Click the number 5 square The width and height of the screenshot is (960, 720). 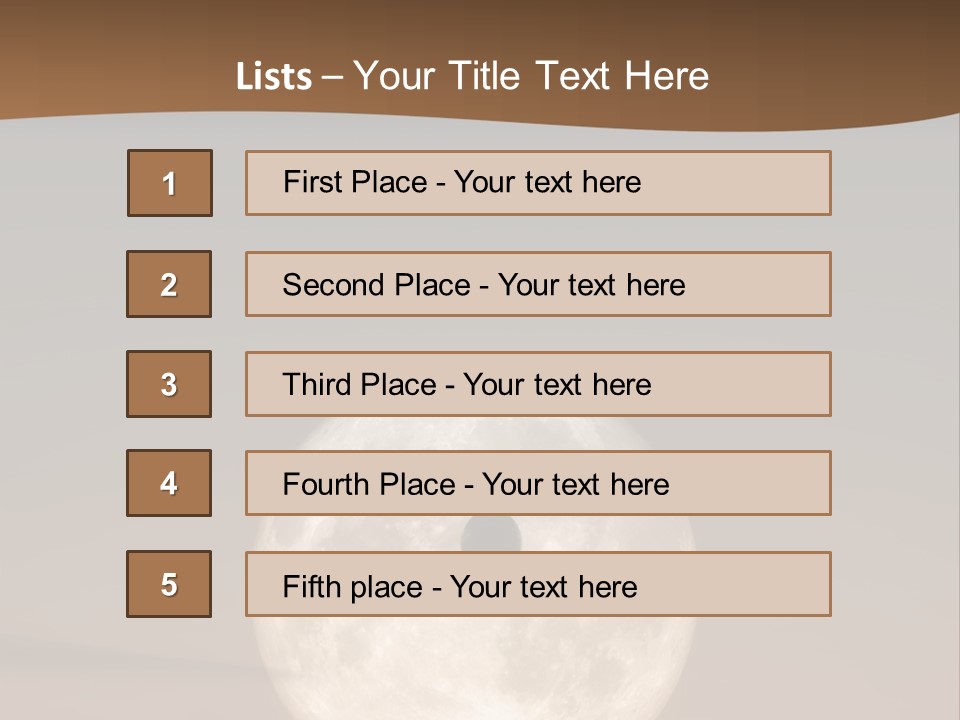(169, 584)
